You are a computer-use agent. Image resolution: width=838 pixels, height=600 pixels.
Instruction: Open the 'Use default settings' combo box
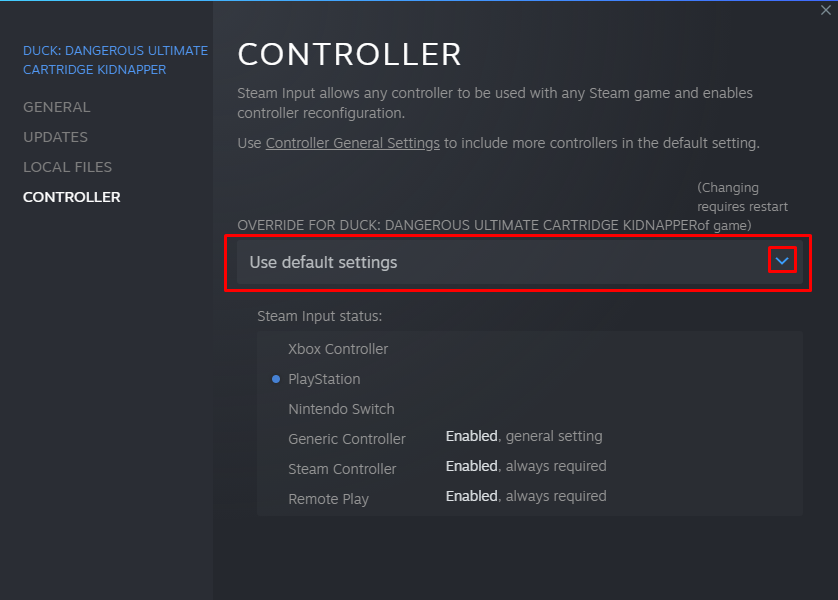coord(500,263)
